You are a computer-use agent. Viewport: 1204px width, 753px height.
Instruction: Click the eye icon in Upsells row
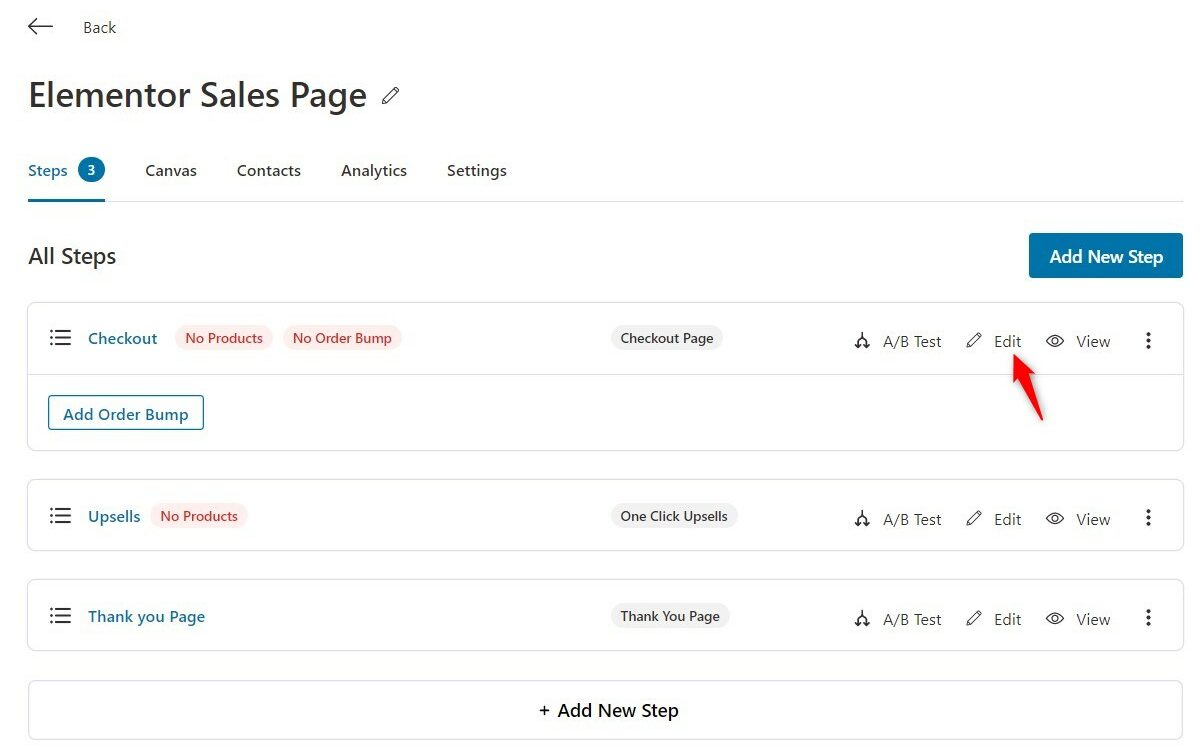(1055, 519)
